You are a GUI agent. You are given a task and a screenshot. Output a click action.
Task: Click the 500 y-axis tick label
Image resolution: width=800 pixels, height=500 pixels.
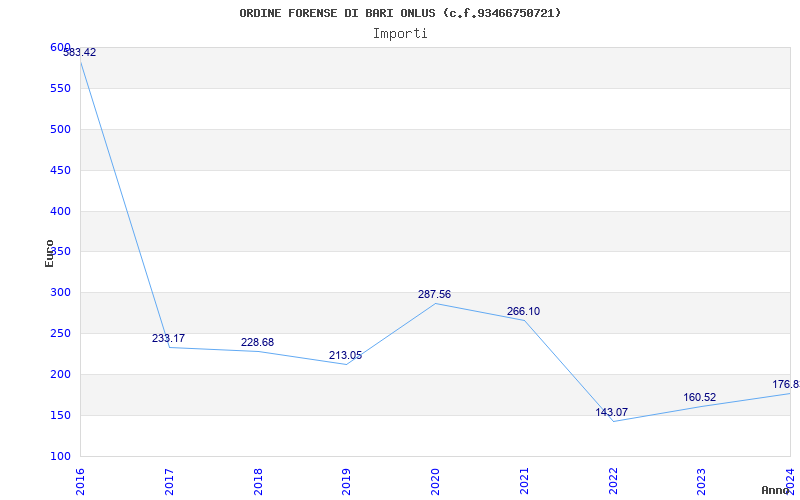pyautogui.click(x=60, y=129)
